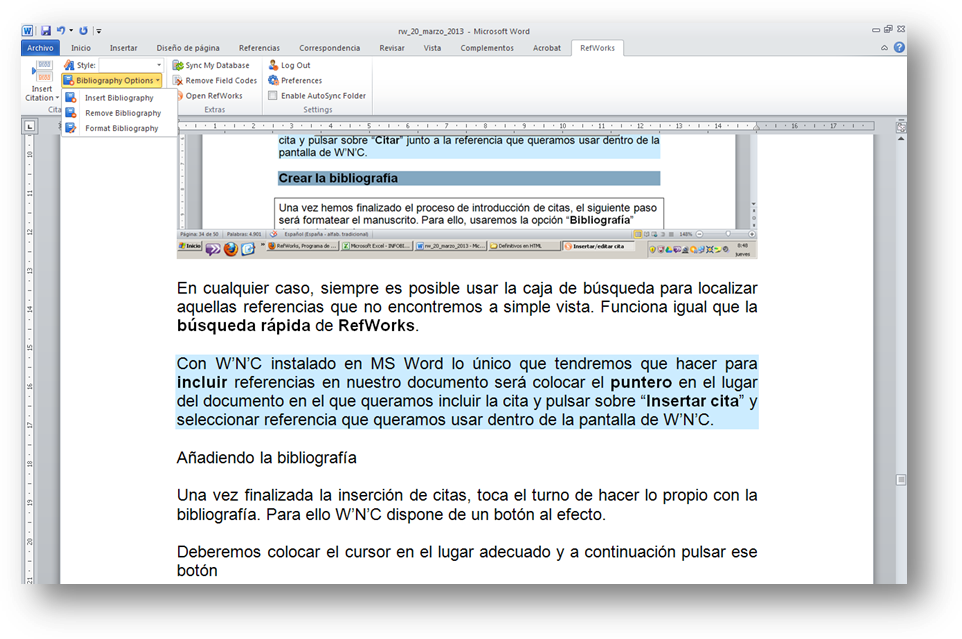This screenshot has height=639, width=962.
Task: Click Remove Field Codes
Action: pyautogui.click(x=215, y=80)
